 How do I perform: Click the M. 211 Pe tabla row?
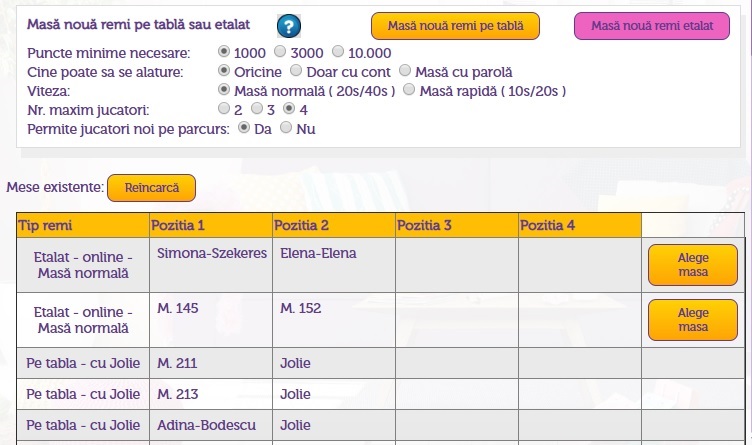pos(380,363)
